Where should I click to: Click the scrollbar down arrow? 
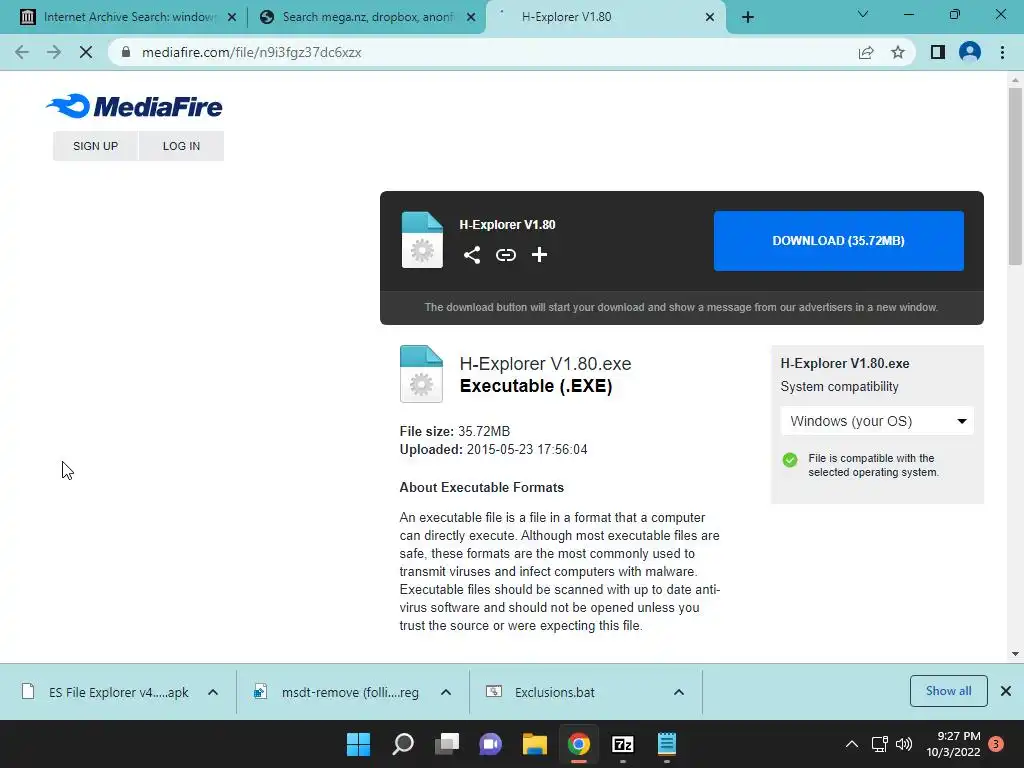tap(1015, 653)
